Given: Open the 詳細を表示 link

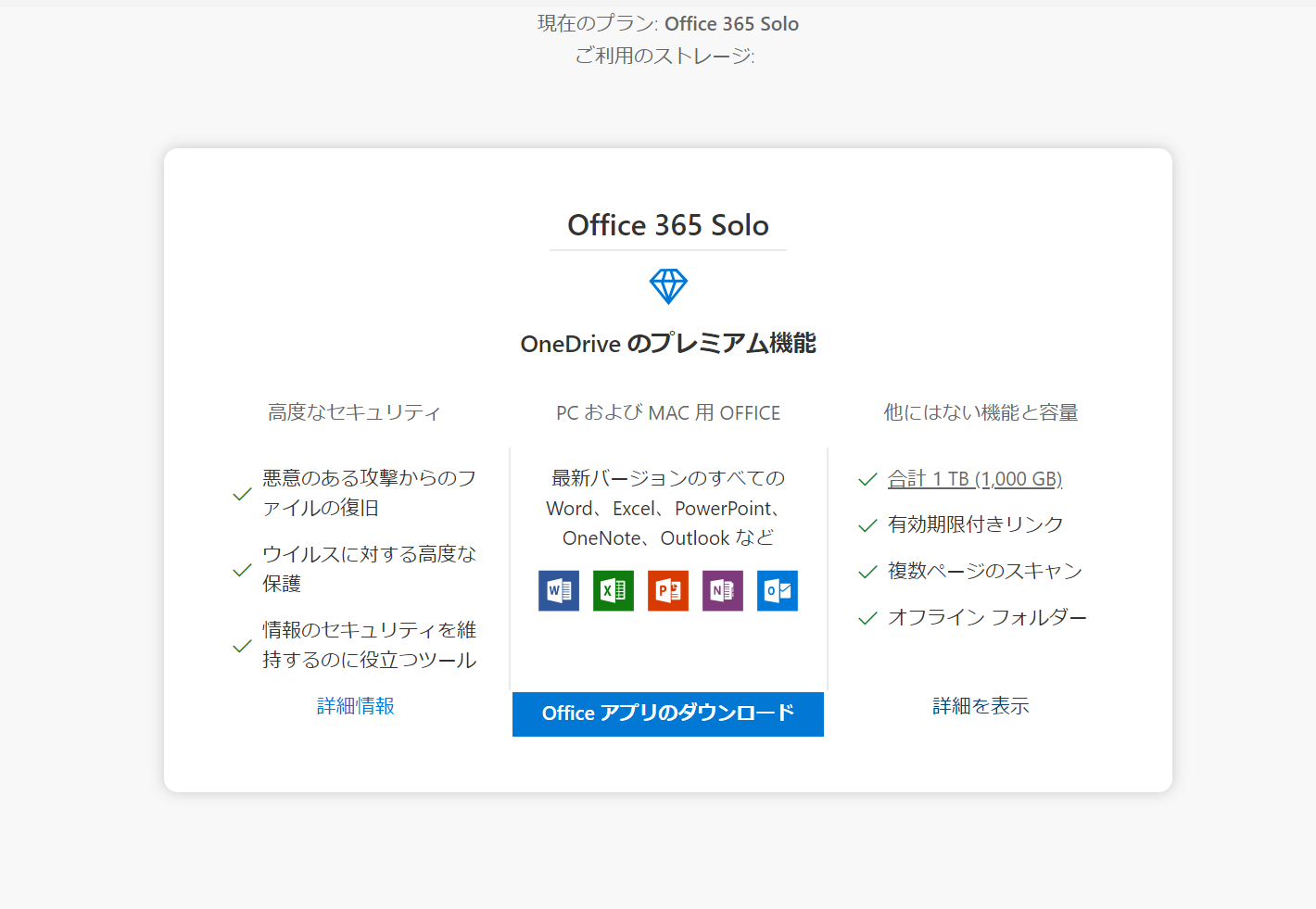Looking at the screenshot, I should point(981,706).
